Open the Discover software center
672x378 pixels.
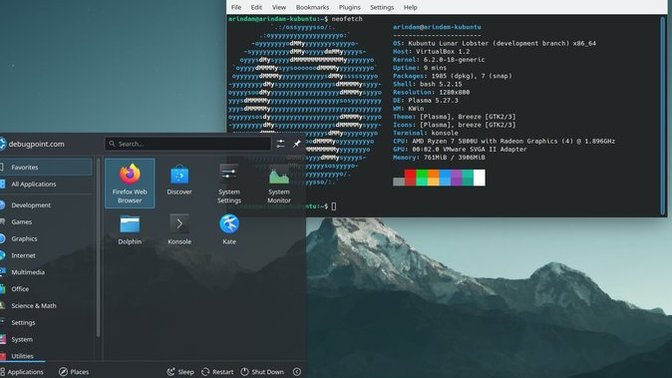(179, 180)
